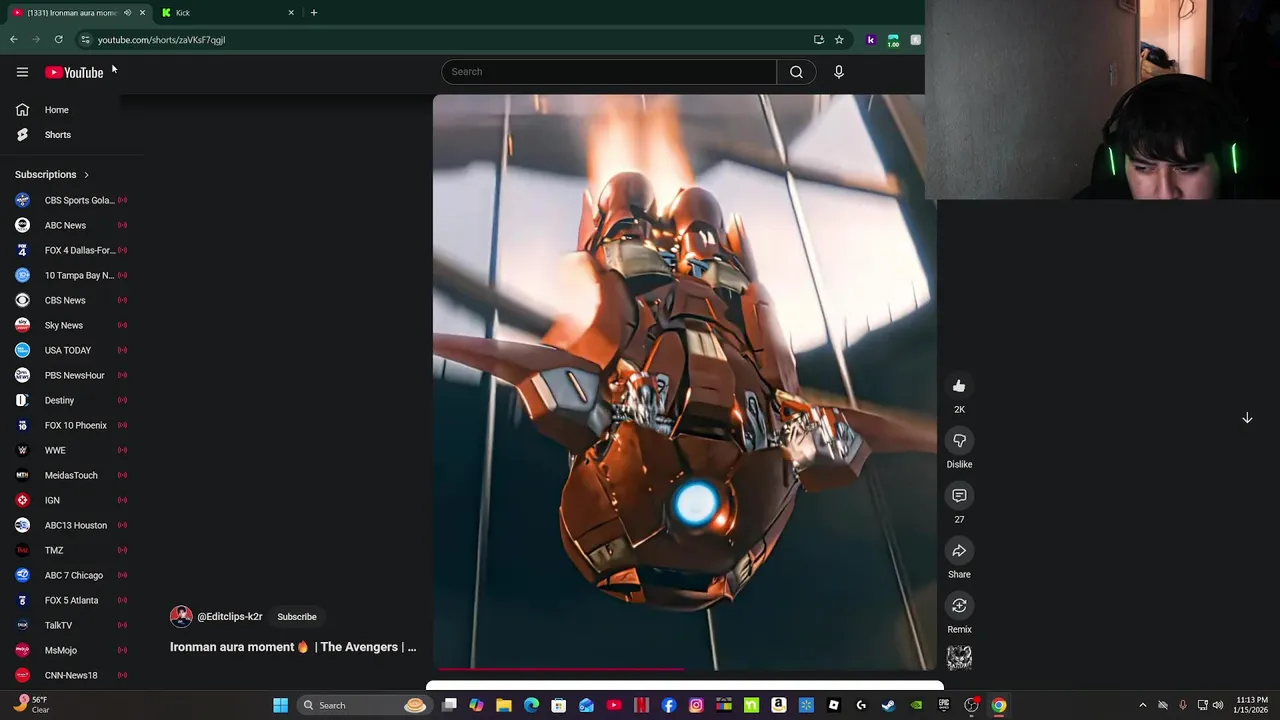Bookmark this page with the star
This screenshot has width=1280, height=720.
click(839, 40)
